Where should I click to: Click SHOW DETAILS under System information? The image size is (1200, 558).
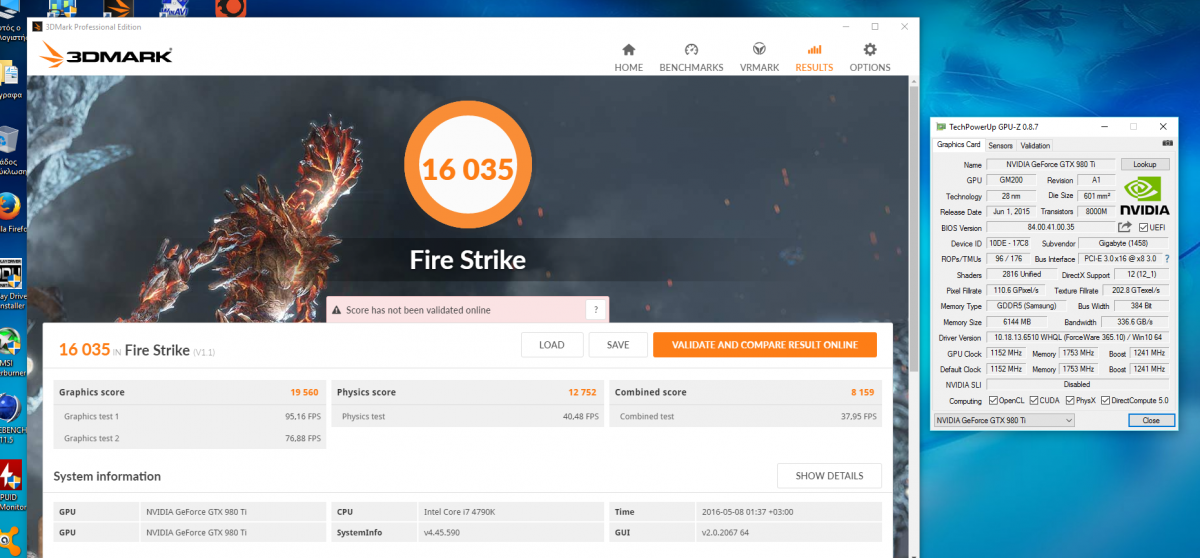click(x=829, y=476)
